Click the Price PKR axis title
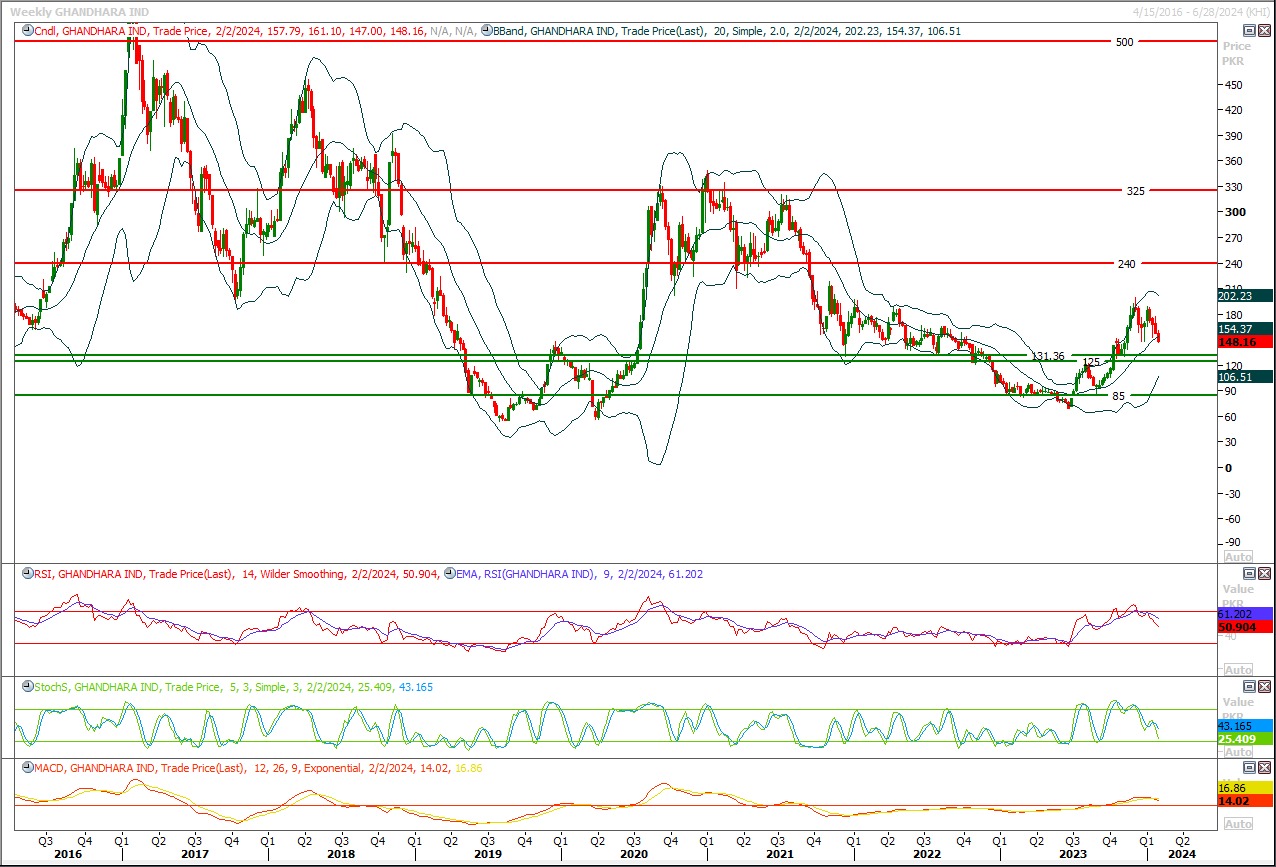This screenshot has height=867, width=1276. click(x=1236, y=53)
